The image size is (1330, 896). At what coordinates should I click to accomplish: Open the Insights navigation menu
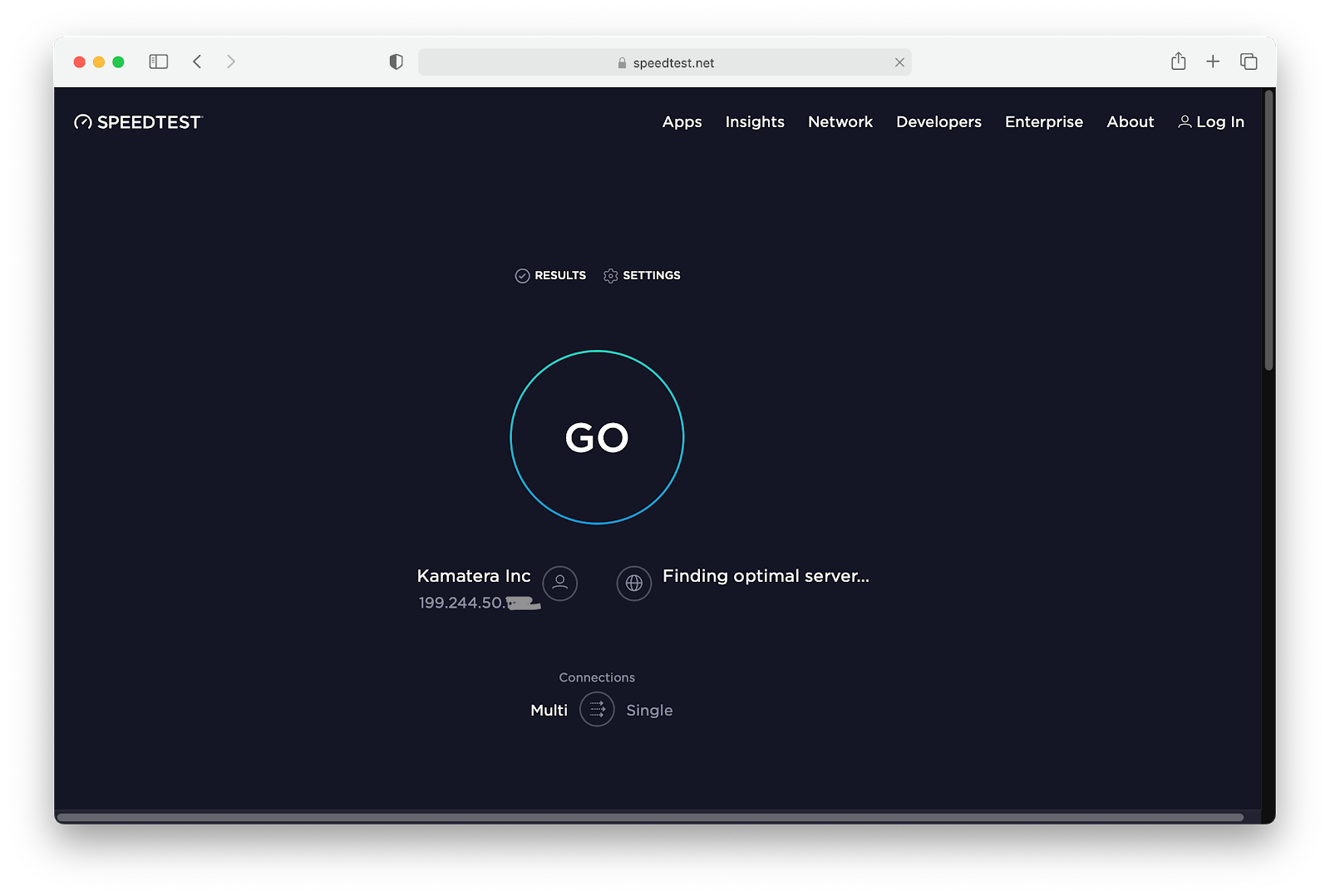click(754, 121)
